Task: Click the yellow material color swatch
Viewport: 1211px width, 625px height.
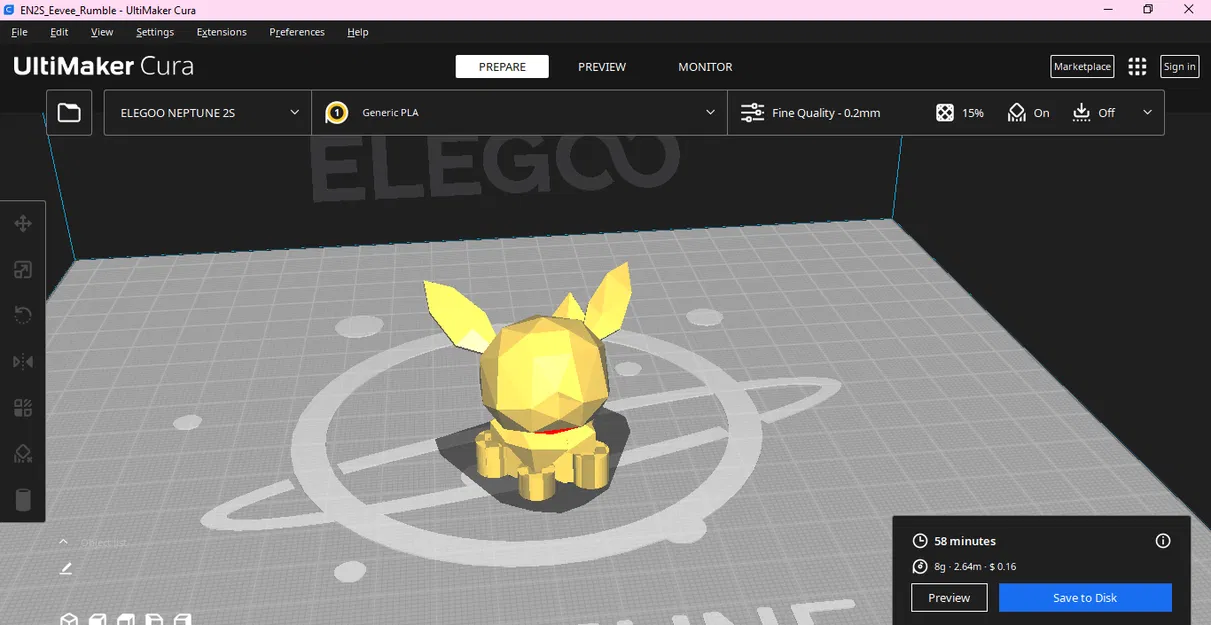Action: point(337,112)
